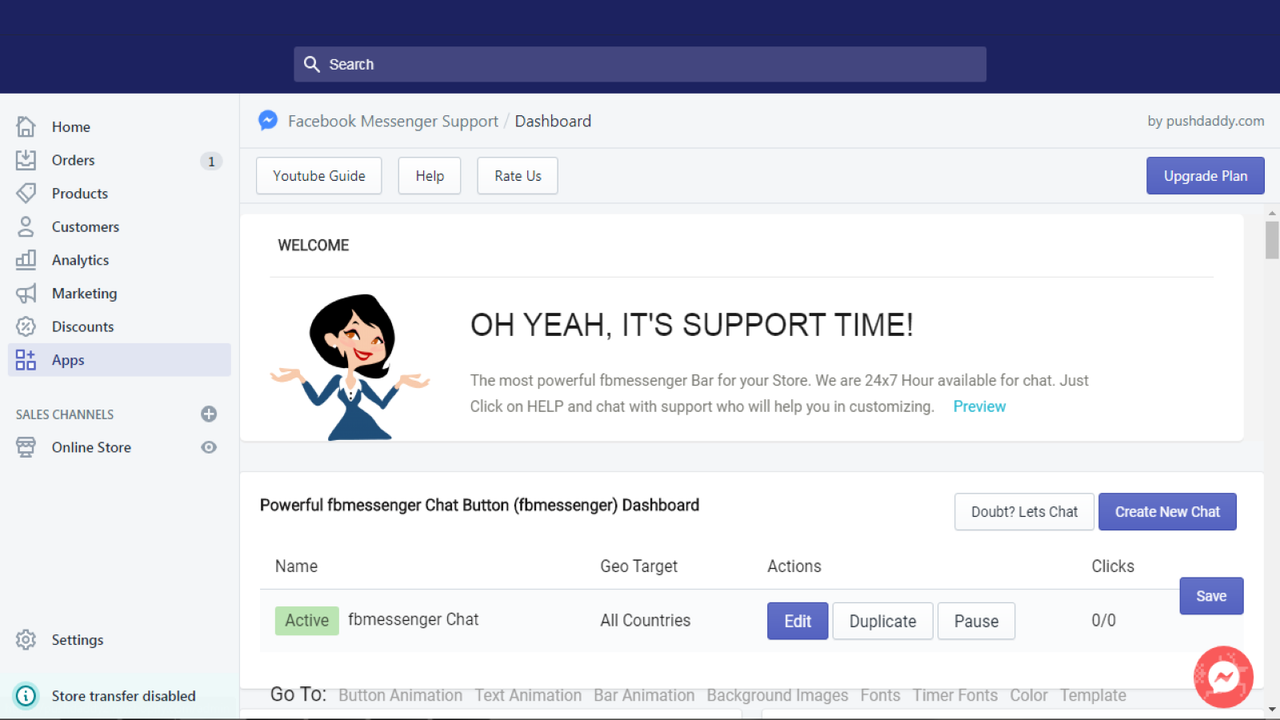Image resolution: width=1280 pixels, height=720 pixels.
Task: Jump to Timer Fonts section
Action: 954,695
